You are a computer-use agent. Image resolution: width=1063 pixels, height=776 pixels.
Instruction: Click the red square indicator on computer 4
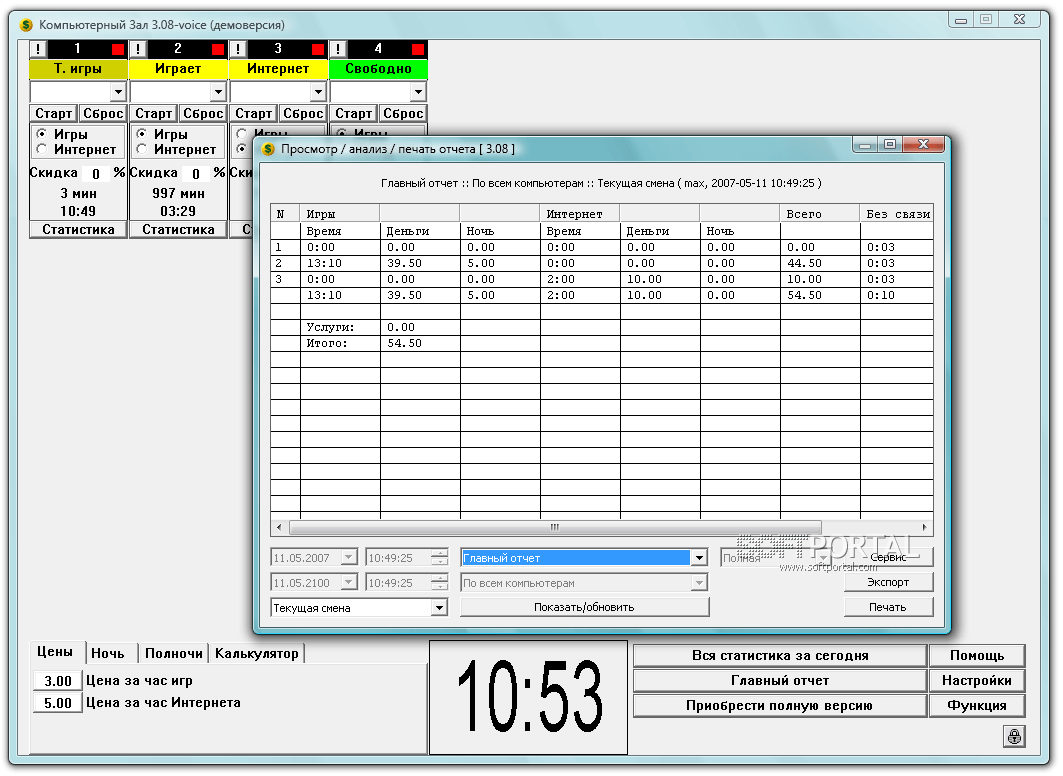[418, 49]
